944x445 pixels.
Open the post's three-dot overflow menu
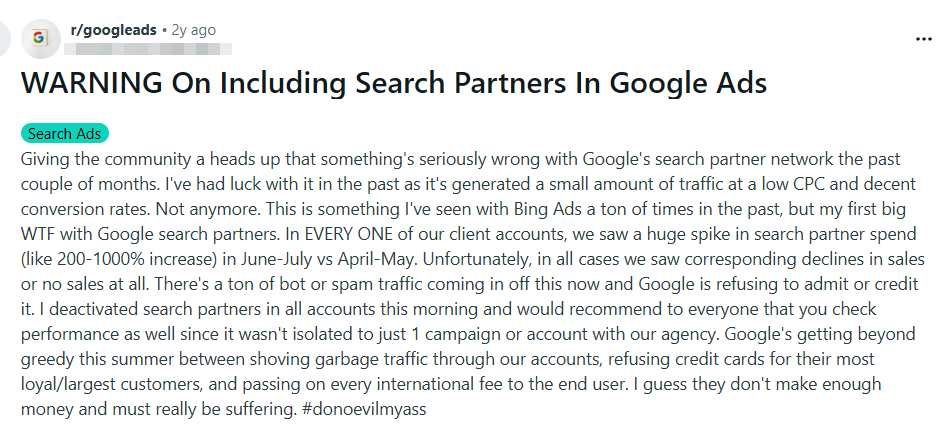point(923,38)
